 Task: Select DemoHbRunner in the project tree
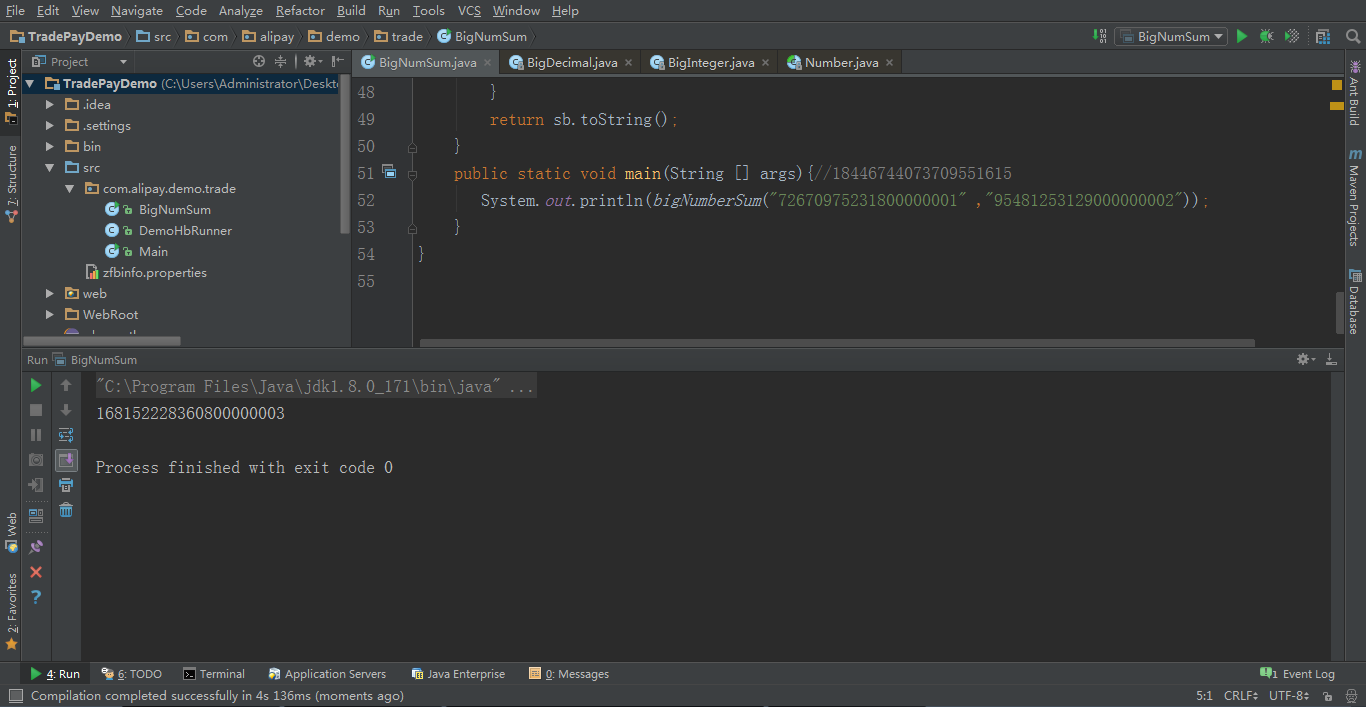[x=185, y=231]
